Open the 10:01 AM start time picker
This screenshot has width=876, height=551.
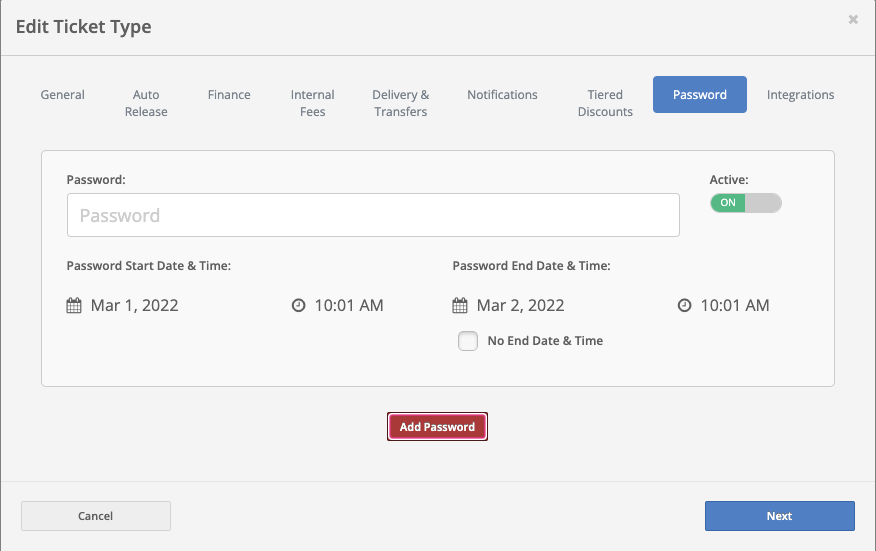tap(349, 306)
